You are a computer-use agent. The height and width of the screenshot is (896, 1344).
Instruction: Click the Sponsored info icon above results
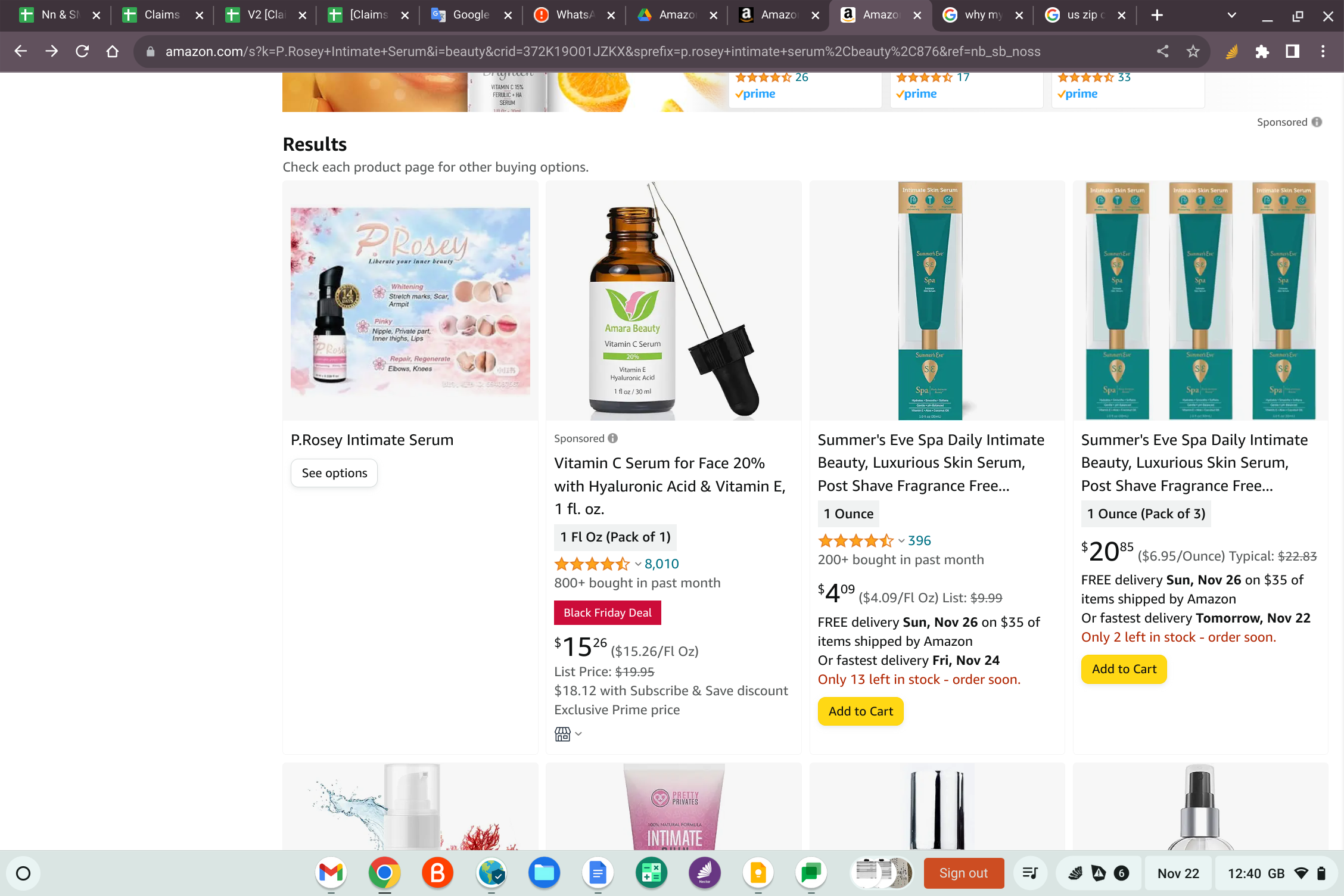pos(1317,122)
